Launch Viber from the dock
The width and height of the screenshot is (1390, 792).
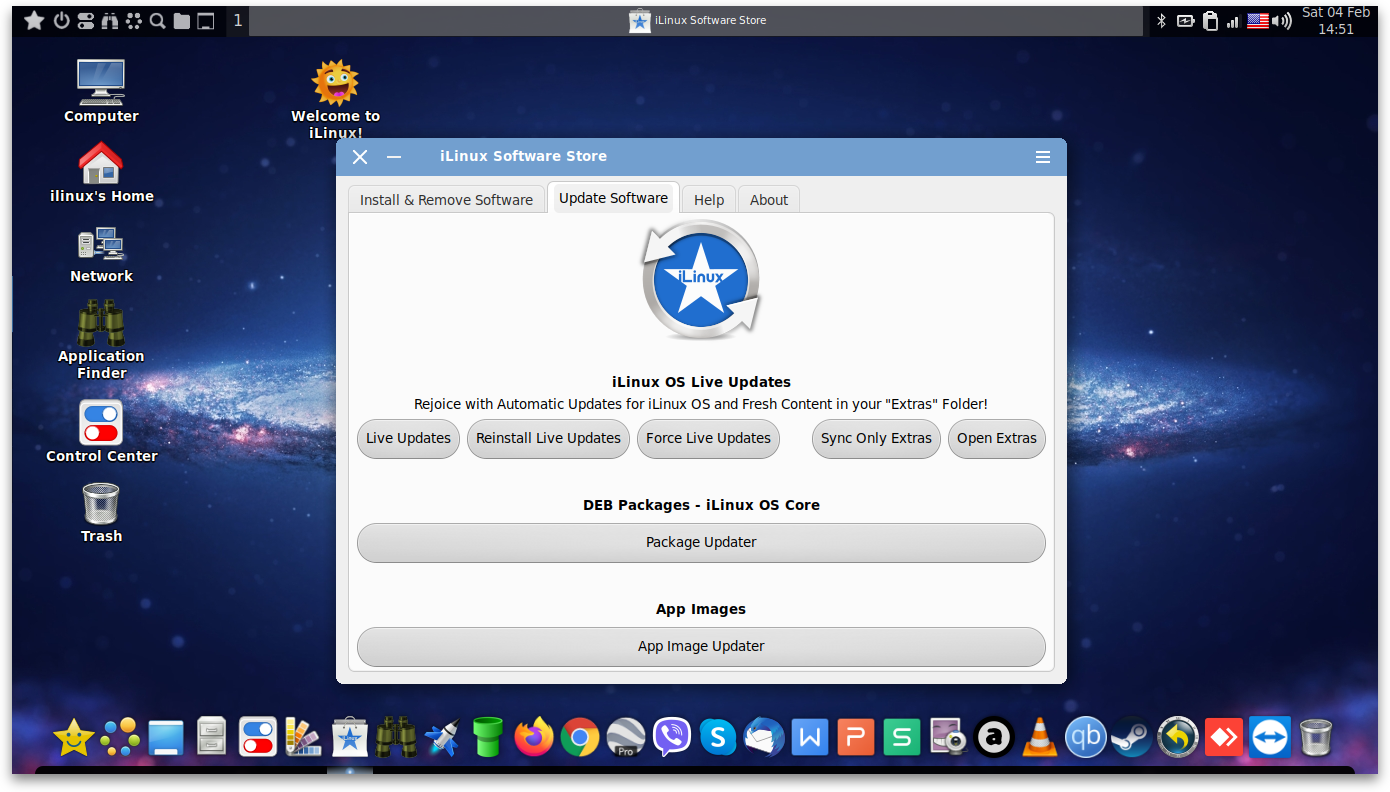[672, 738]
